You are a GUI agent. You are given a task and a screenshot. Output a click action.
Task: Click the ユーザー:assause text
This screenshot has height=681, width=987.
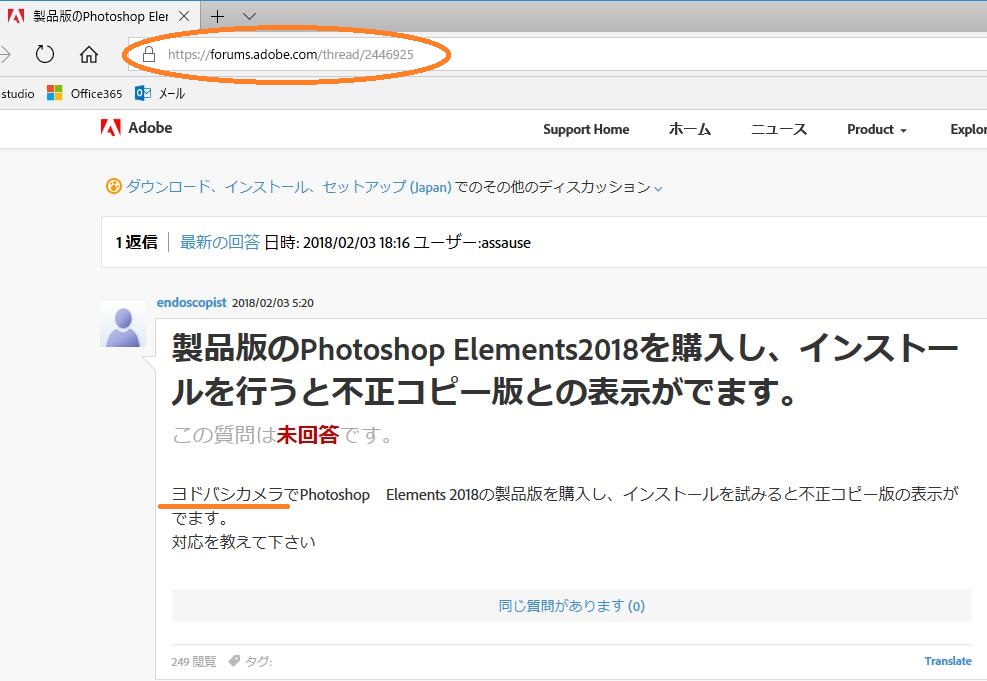click(472, 242)
